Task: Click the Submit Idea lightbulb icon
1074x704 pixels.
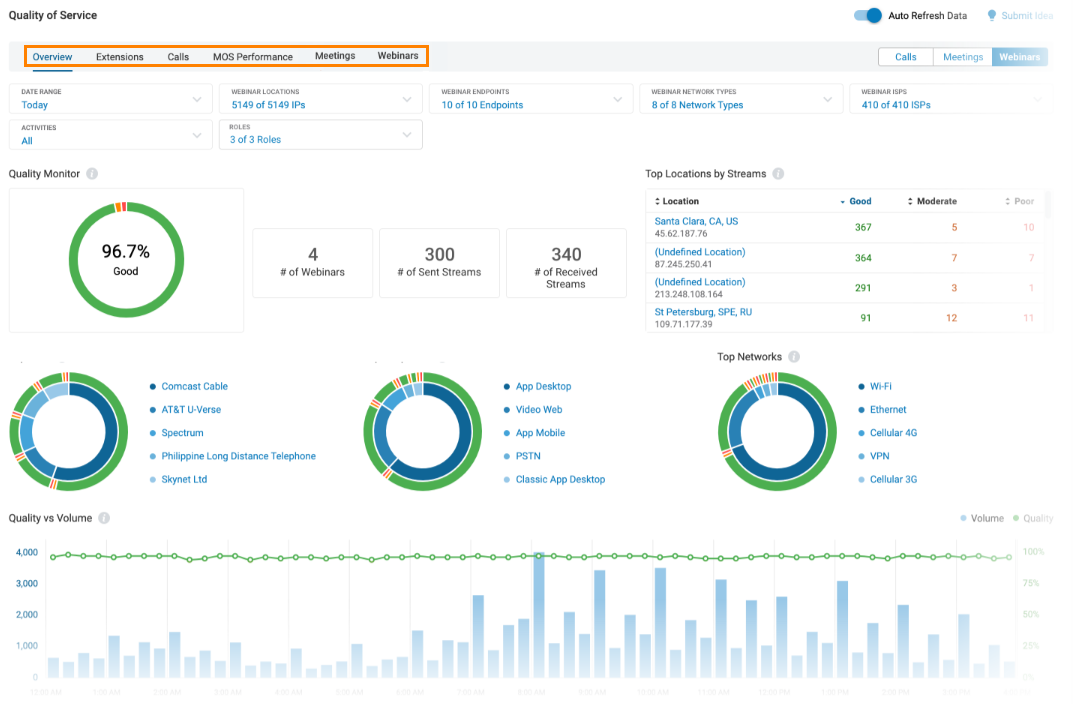Action: (x=991, y=15)
